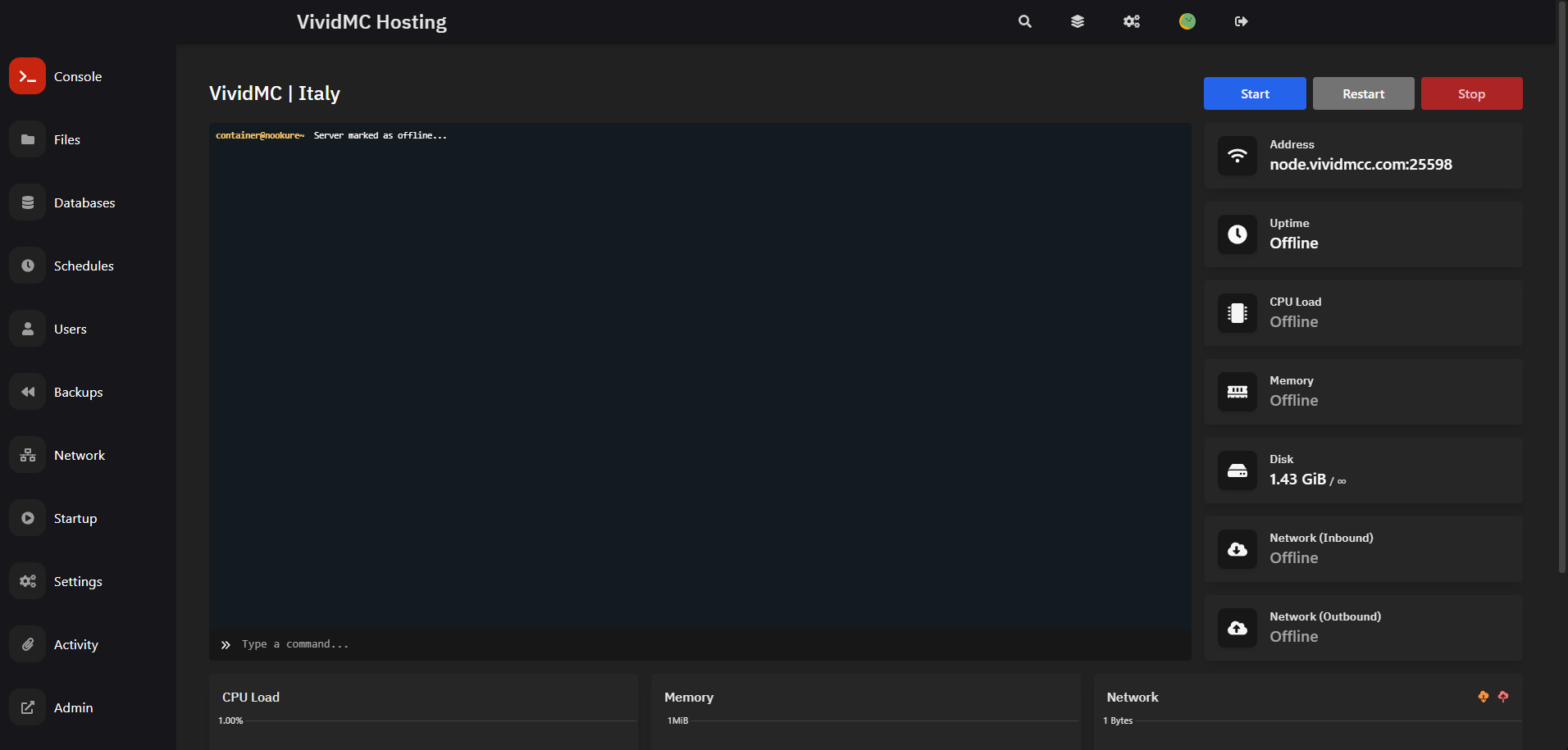Viewport: 1568px width, 750px height.
Task: Click the VividMC | Italy server title
Action: (275, 93)
